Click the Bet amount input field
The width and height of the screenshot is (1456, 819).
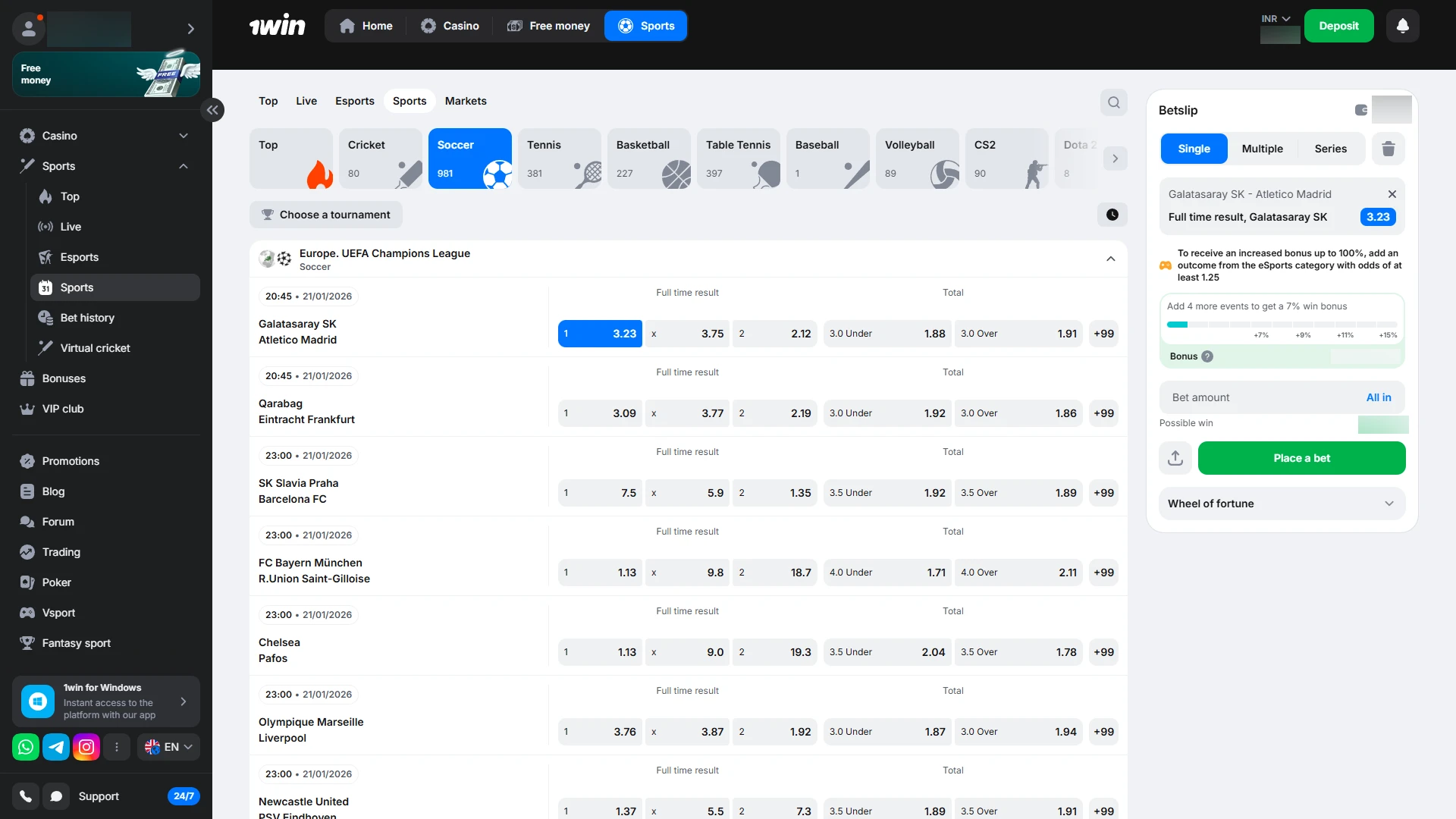tap(1259, 397)
